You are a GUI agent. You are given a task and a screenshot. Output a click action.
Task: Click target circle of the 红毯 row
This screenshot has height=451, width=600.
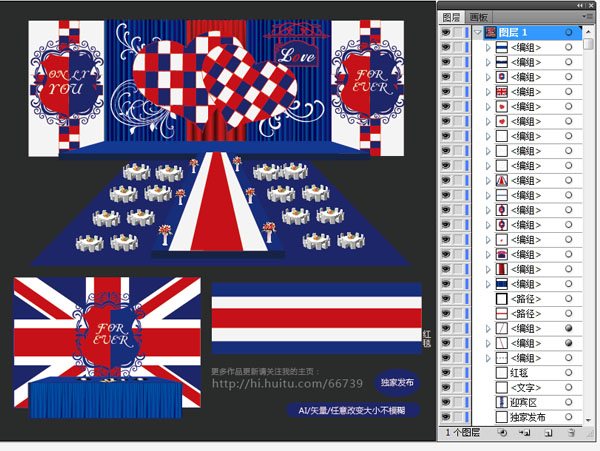click(569, 372)
